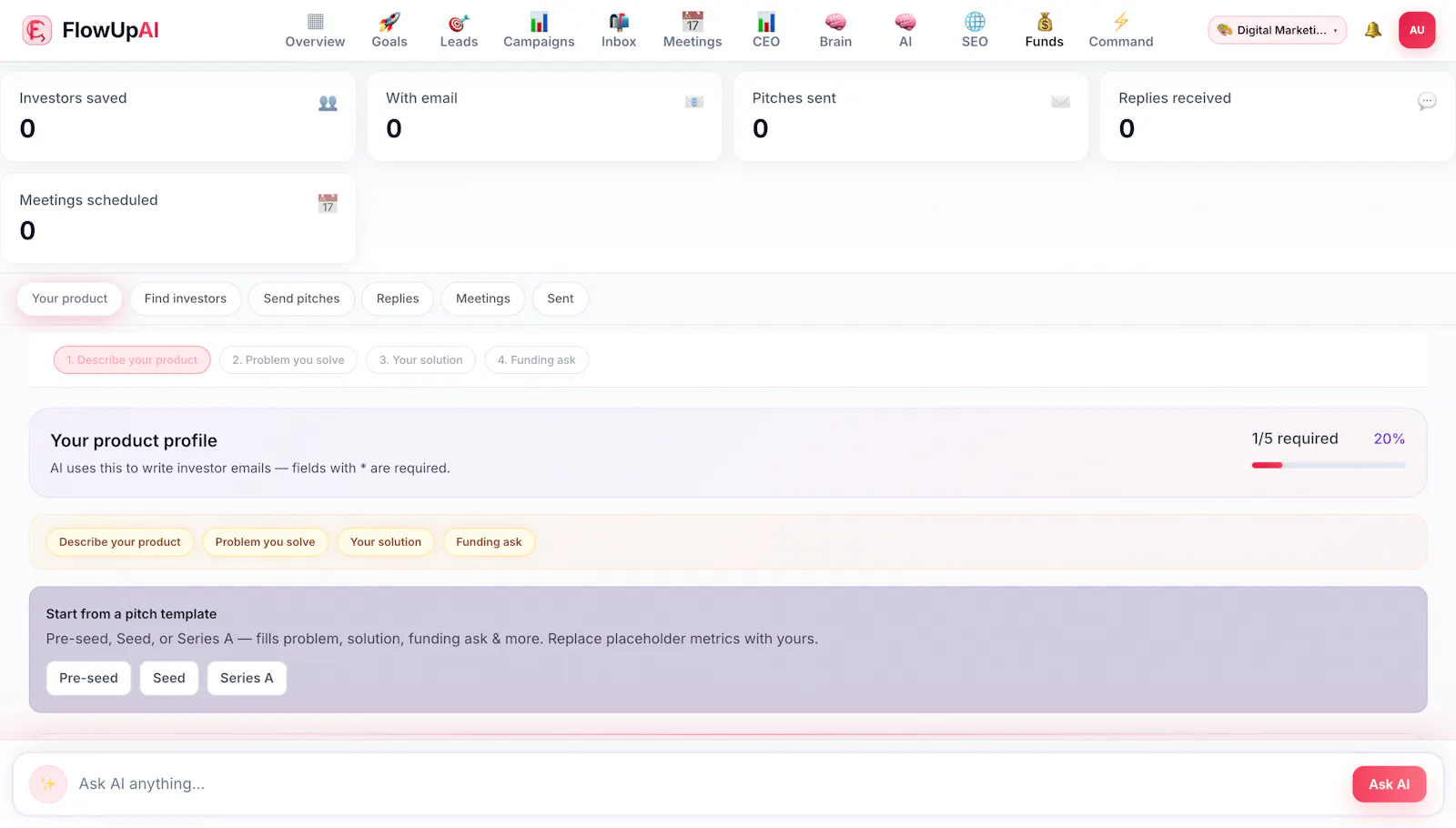Viewport: 1456px width, 828px height.
Task: Click the sparkle icon beside Ask AI
Action: point(48,784)
